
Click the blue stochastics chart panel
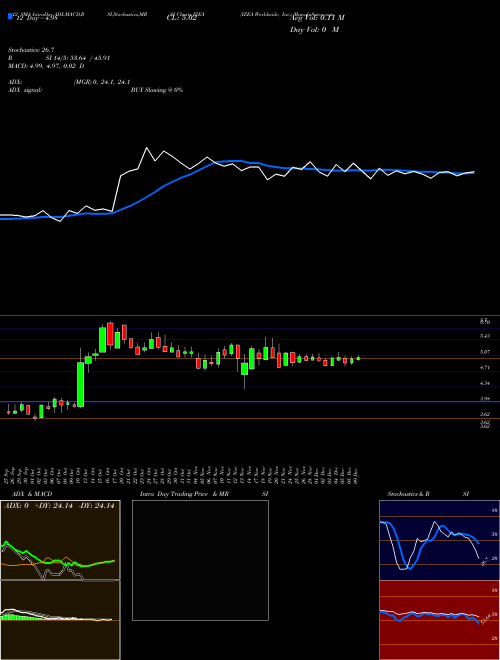pyautogui.click(x=439, y=540)
